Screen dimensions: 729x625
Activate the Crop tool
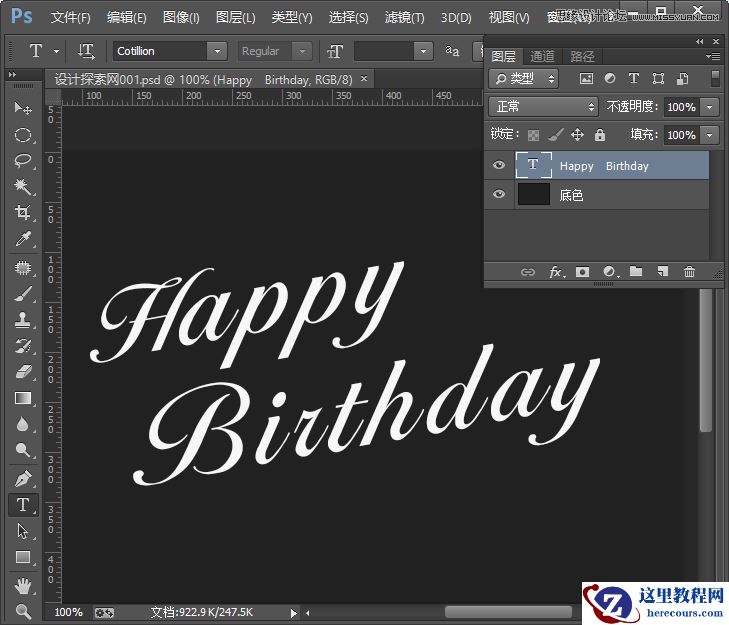(23, 213)
